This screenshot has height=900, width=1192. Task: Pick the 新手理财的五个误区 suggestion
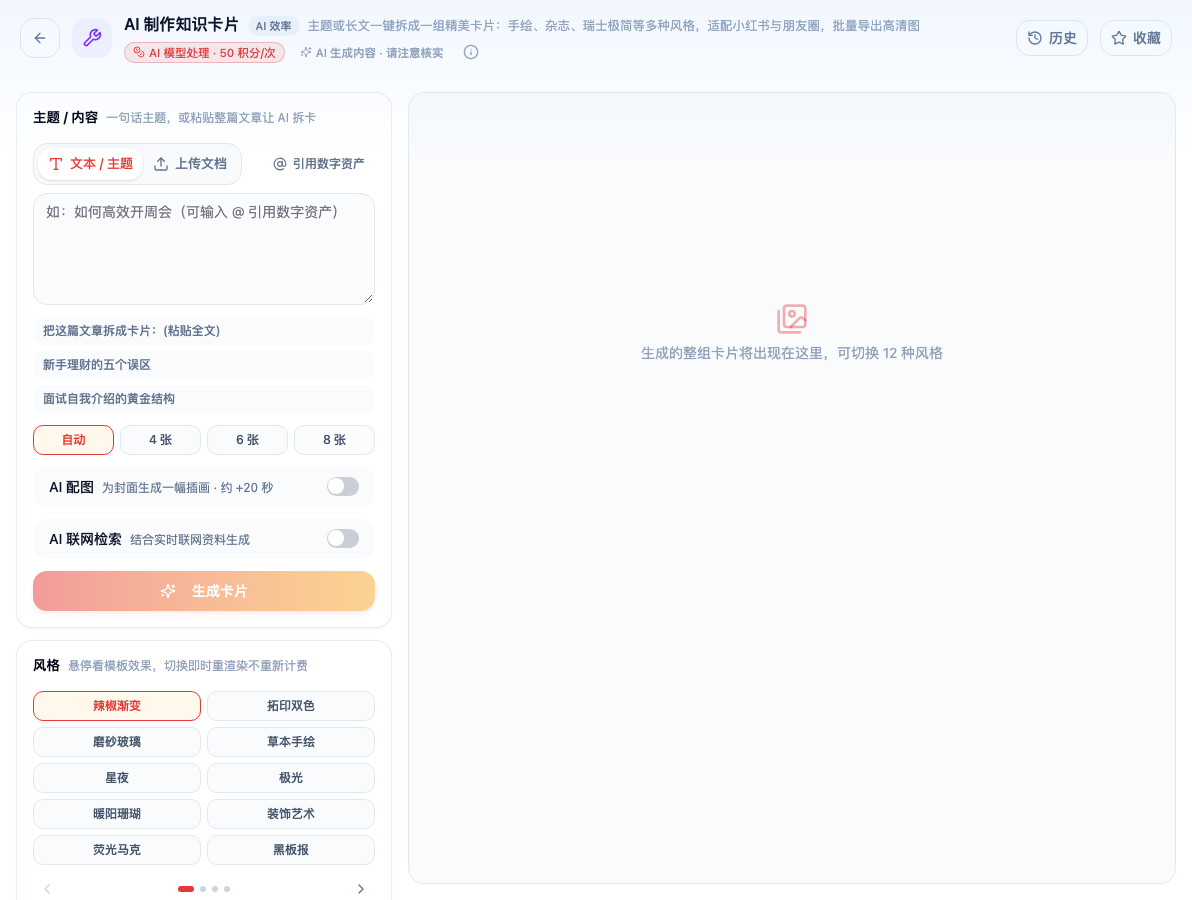click(x=204, y=365)
